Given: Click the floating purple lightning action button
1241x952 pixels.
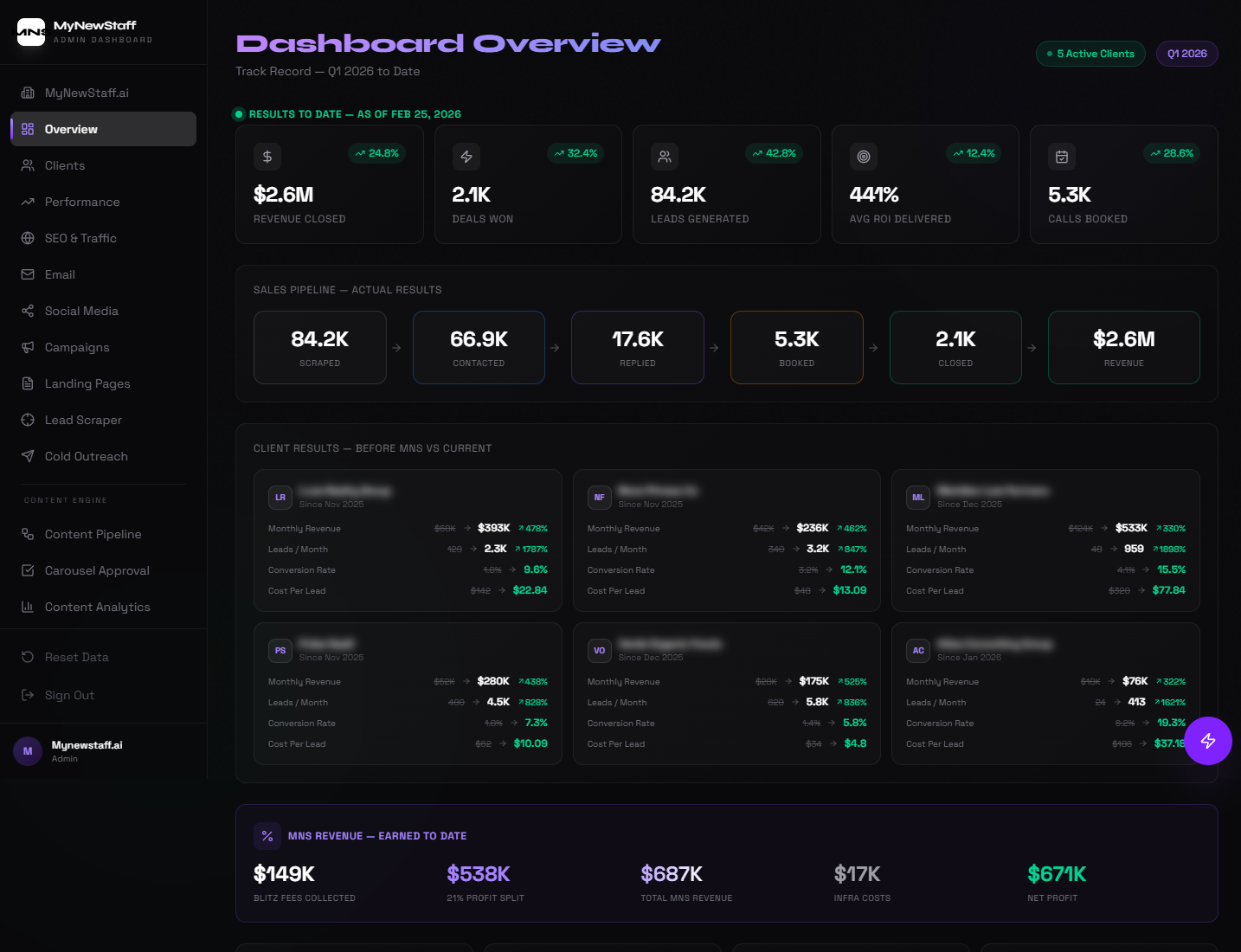Looking at the screenshot, I should click(x=1208, y=741).
